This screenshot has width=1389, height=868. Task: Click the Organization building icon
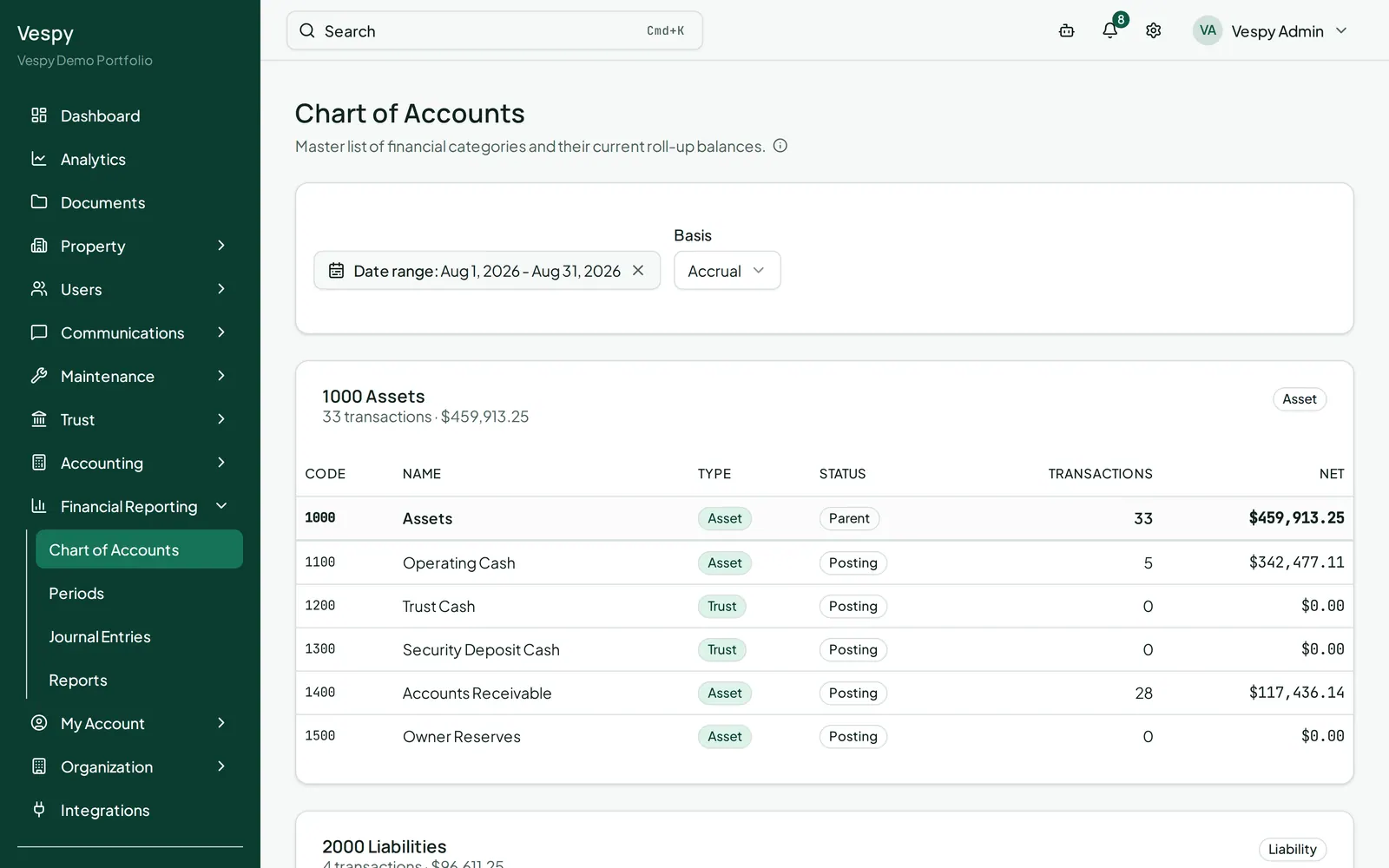pos(39,766)
